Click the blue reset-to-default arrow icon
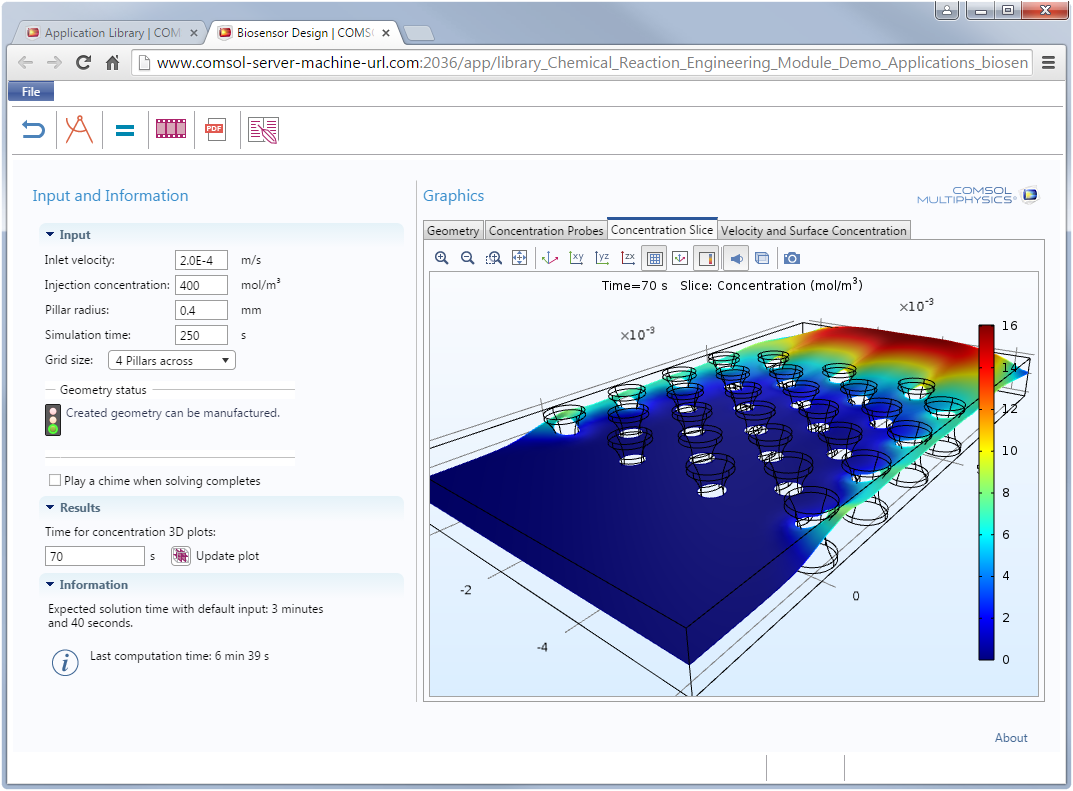The height and width of the screenshot is (791, 1073). coord(33,129)
